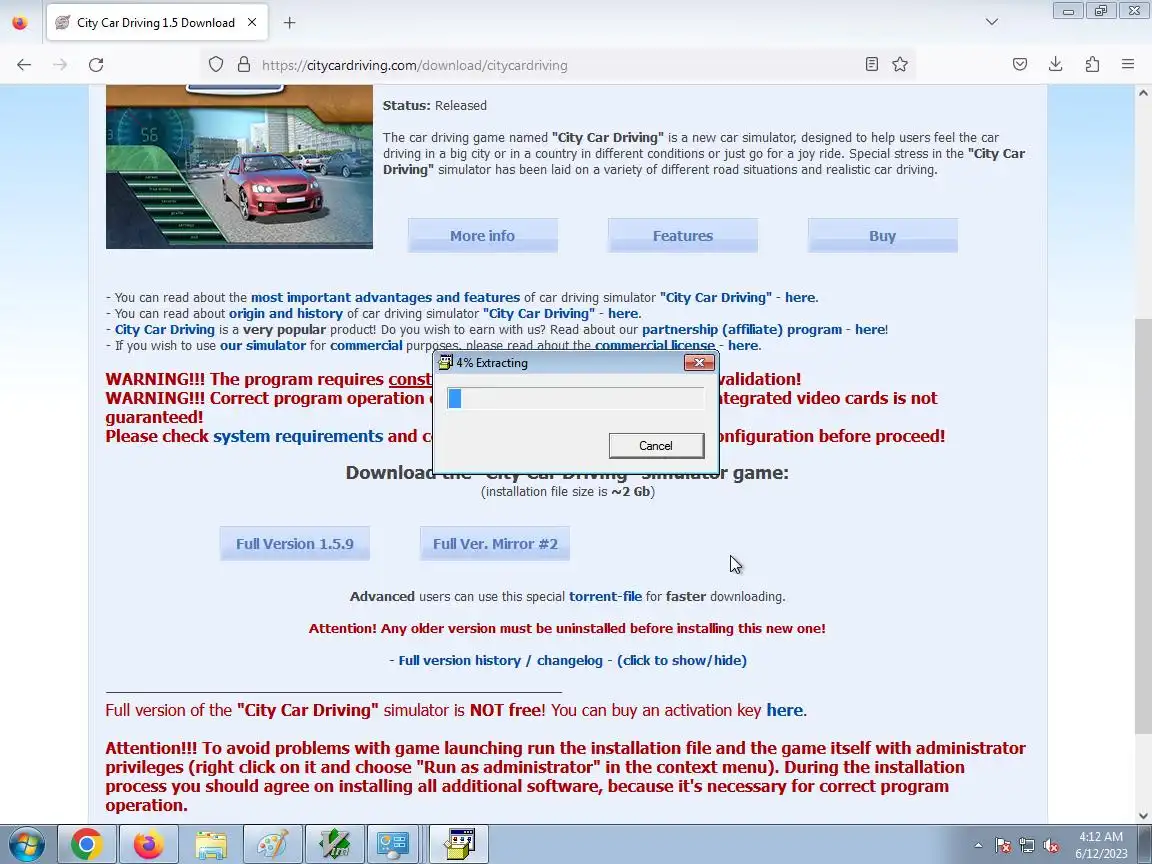This screenshot has width=1152, height=864.
Task: Open the extensions puzzle icon
Action: 1092,65
